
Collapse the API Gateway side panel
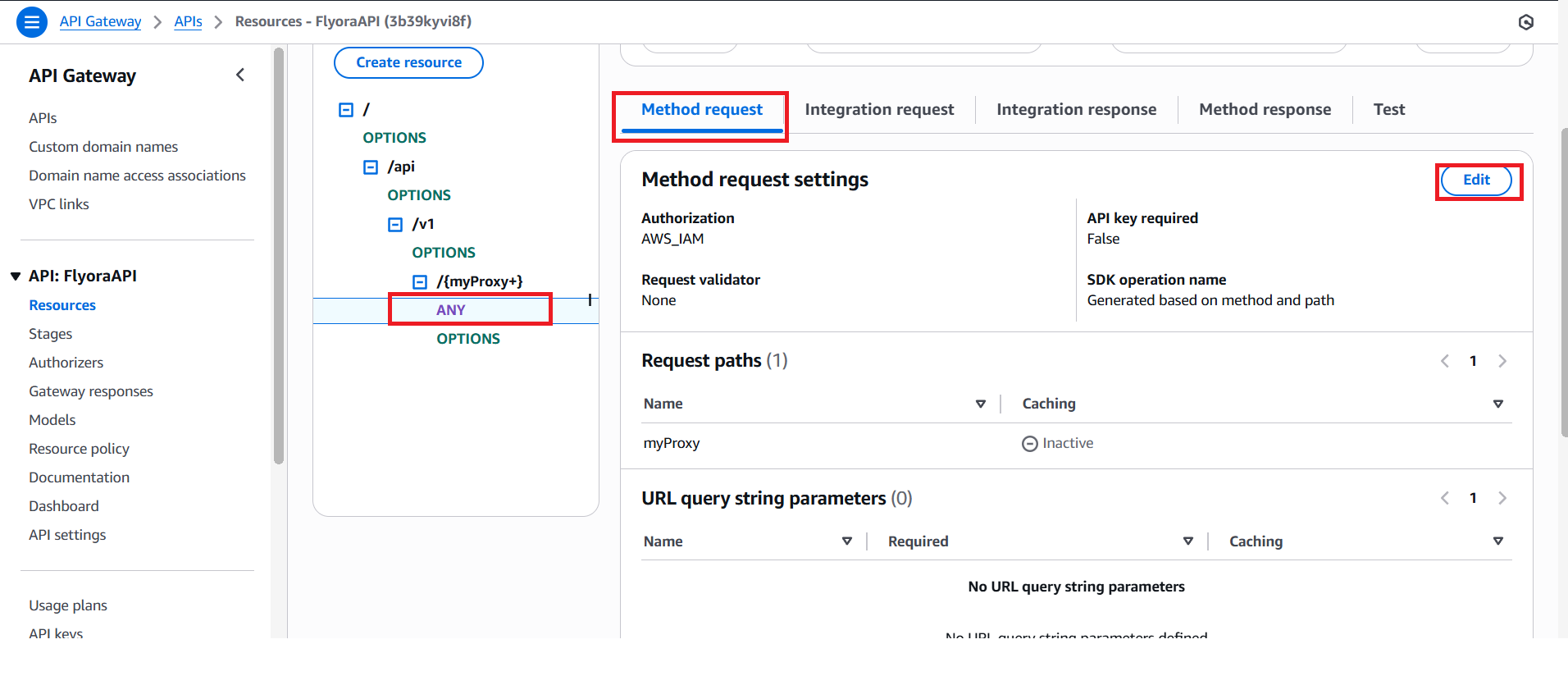pos(240,75)
